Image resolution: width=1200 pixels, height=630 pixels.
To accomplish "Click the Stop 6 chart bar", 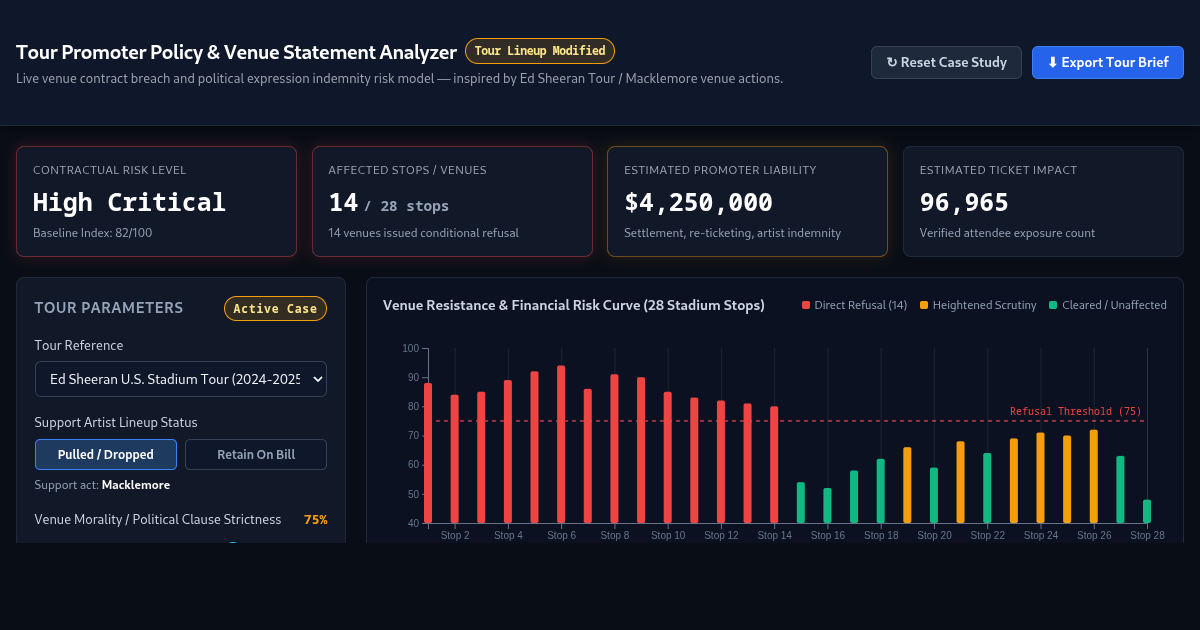I will coord(561,444).
